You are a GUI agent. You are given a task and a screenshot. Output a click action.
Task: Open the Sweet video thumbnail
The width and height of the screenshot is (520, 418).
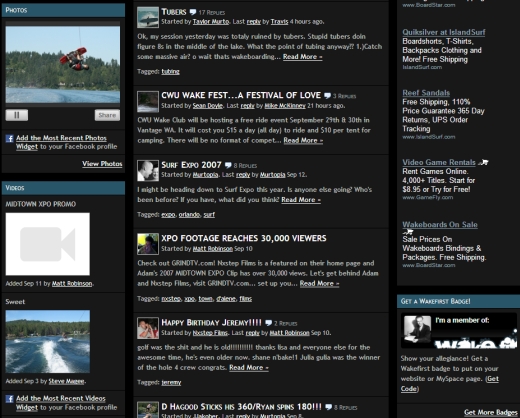(48, 341)
